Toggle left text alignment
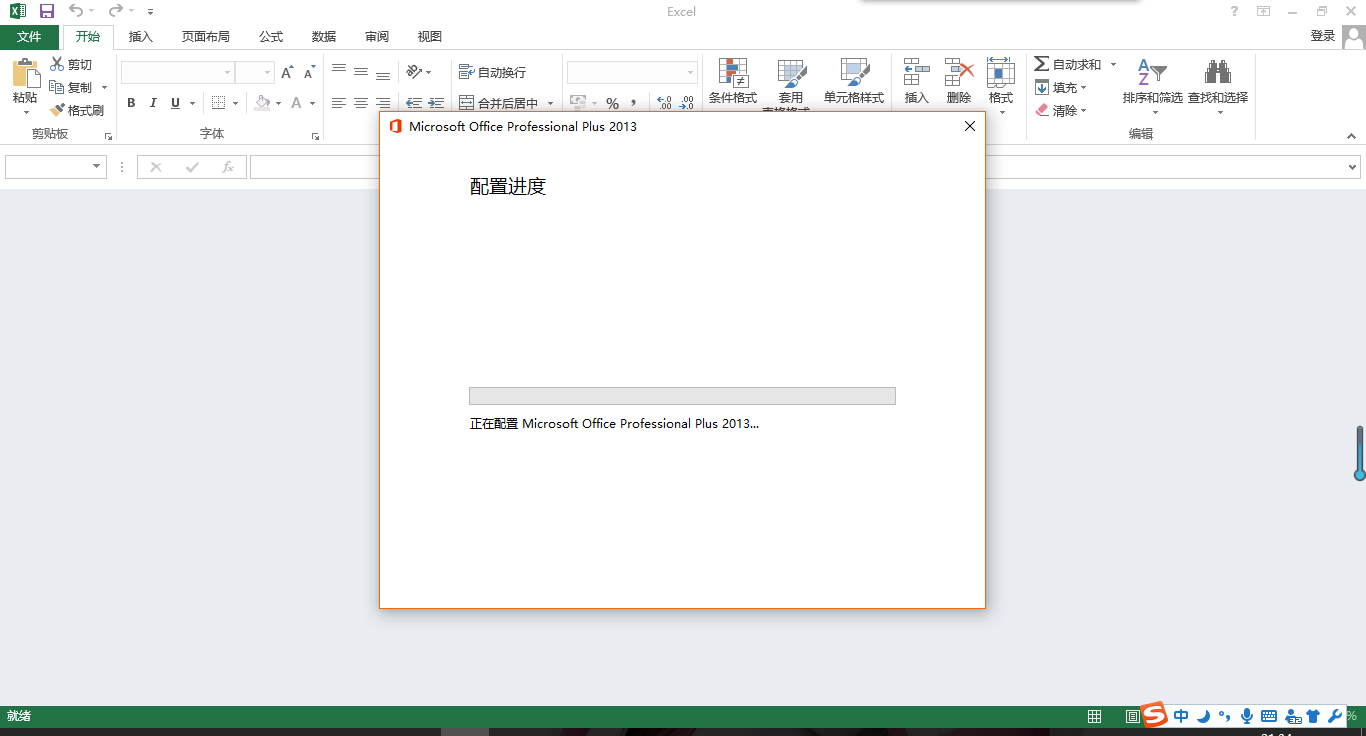Image resolution: width=1366 pixels, height=736 pixels. tap(339, 103)
